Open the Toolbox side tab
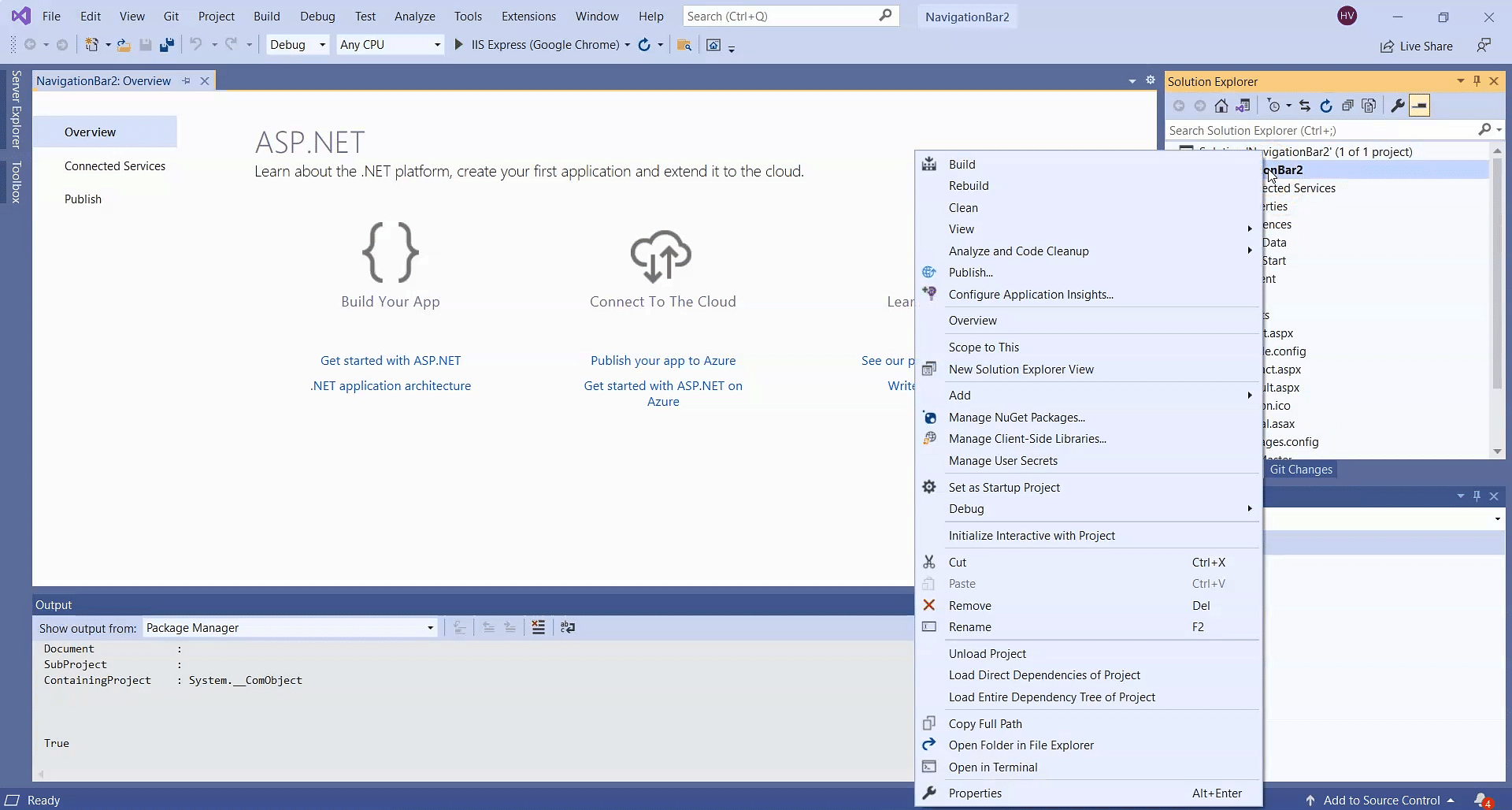This screenshot has width=1512, height=810. 16,182
